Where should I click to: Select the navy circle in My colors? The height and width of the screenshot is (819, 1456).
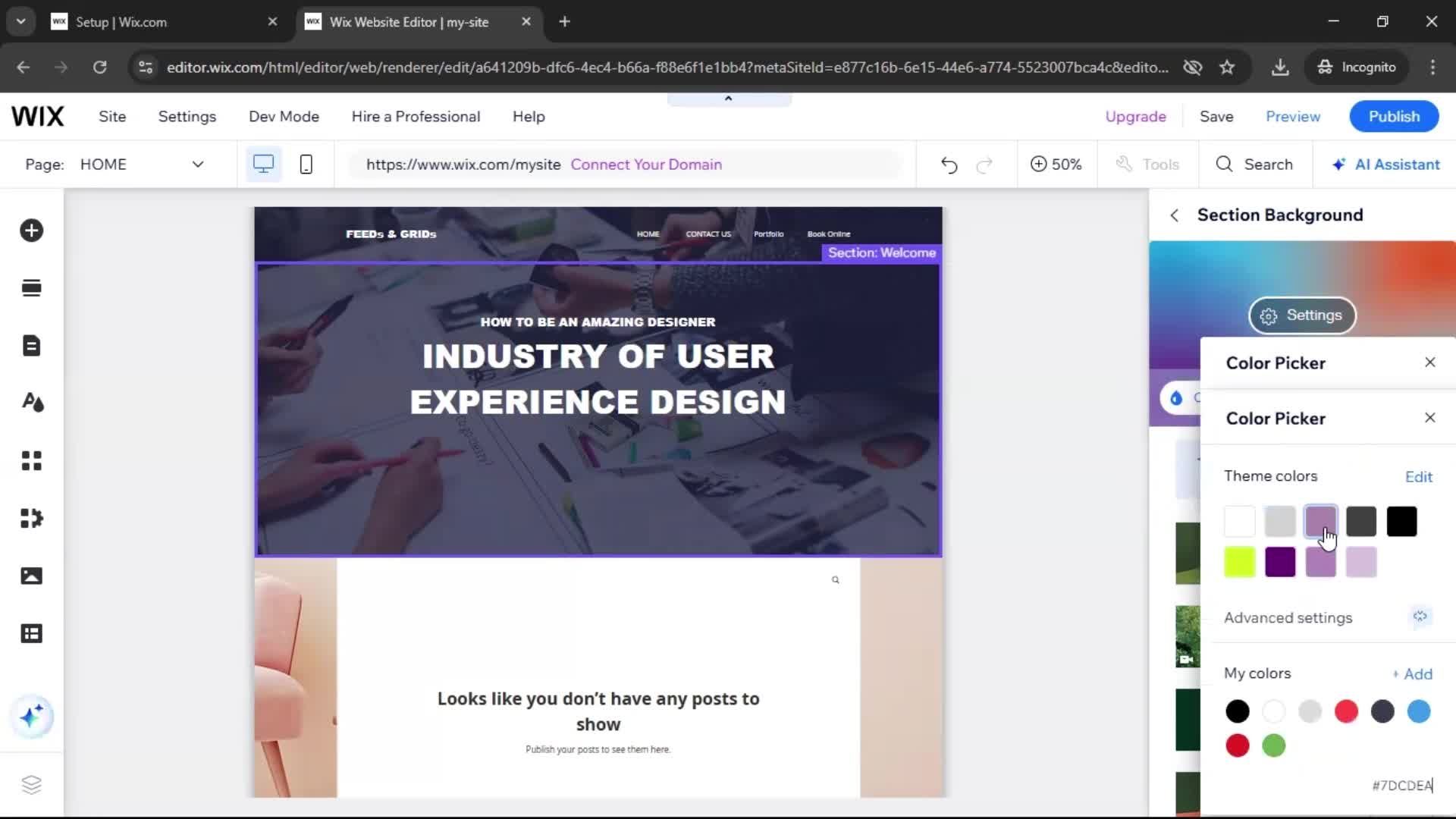1382,711
